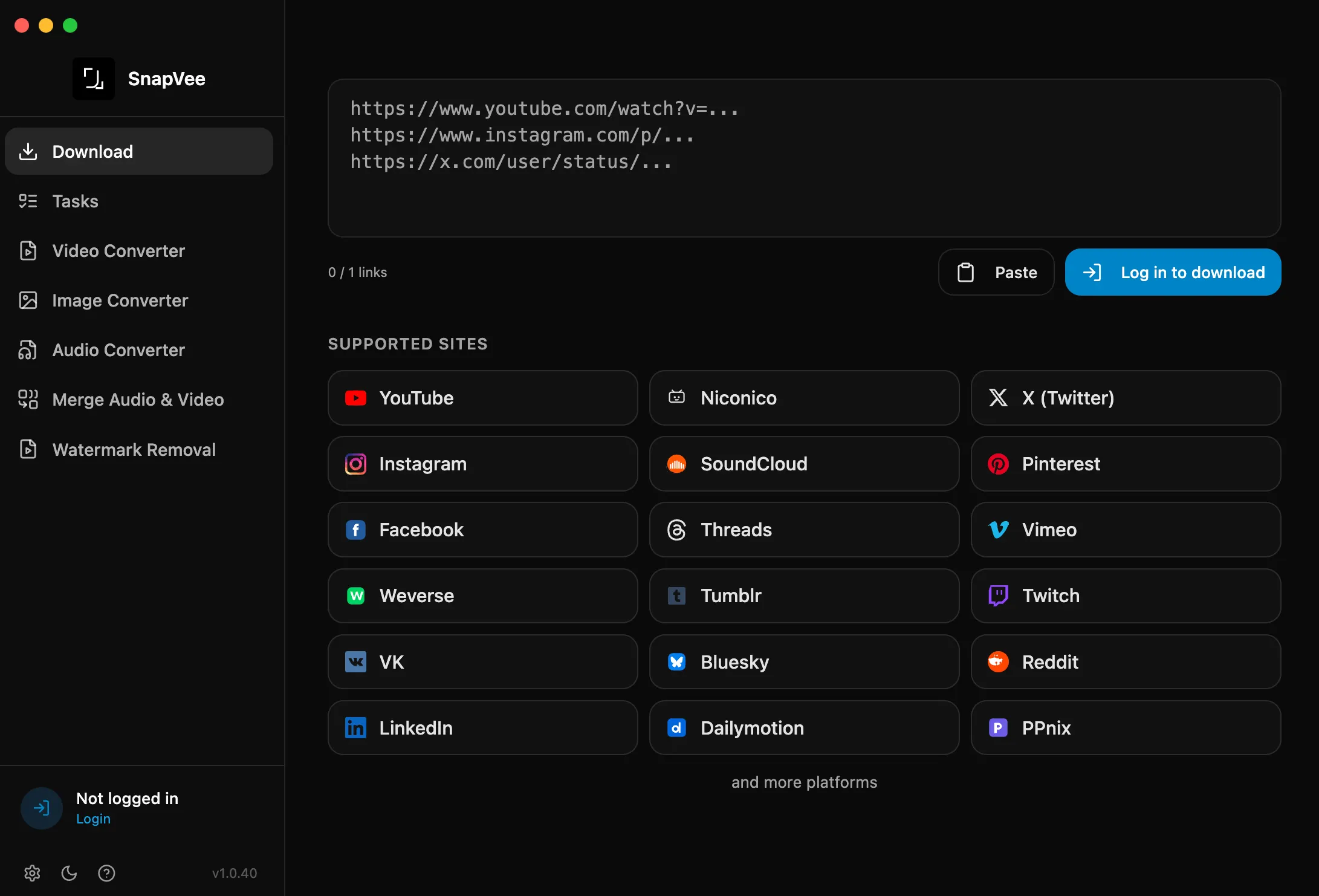This screenshot has width=1319, height=896.
Task: Click the "Weverse" site name text
Action: [x=416, y=596]
